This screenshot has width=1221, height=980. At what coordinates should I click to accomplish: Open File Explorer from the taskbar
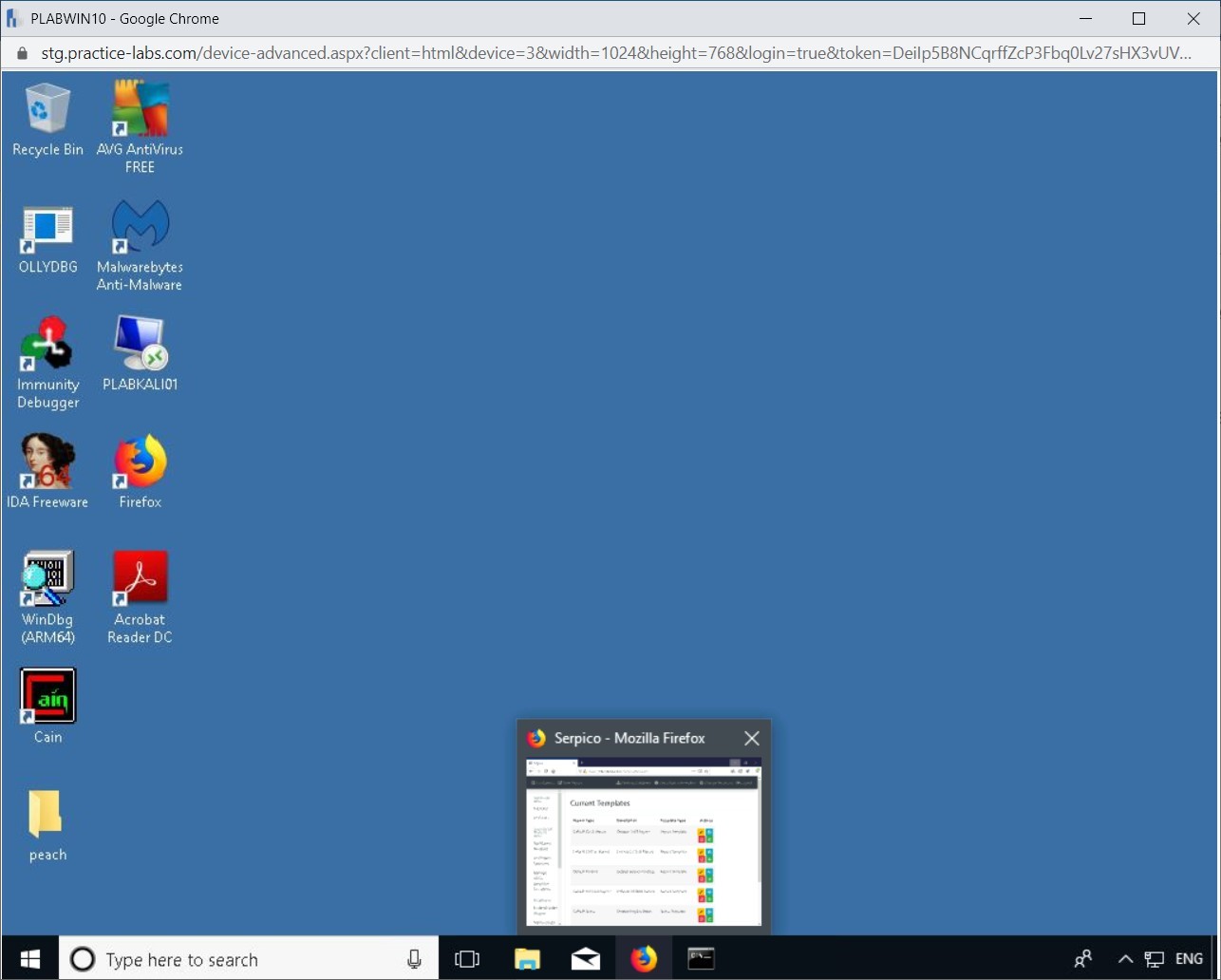point(527,959)
